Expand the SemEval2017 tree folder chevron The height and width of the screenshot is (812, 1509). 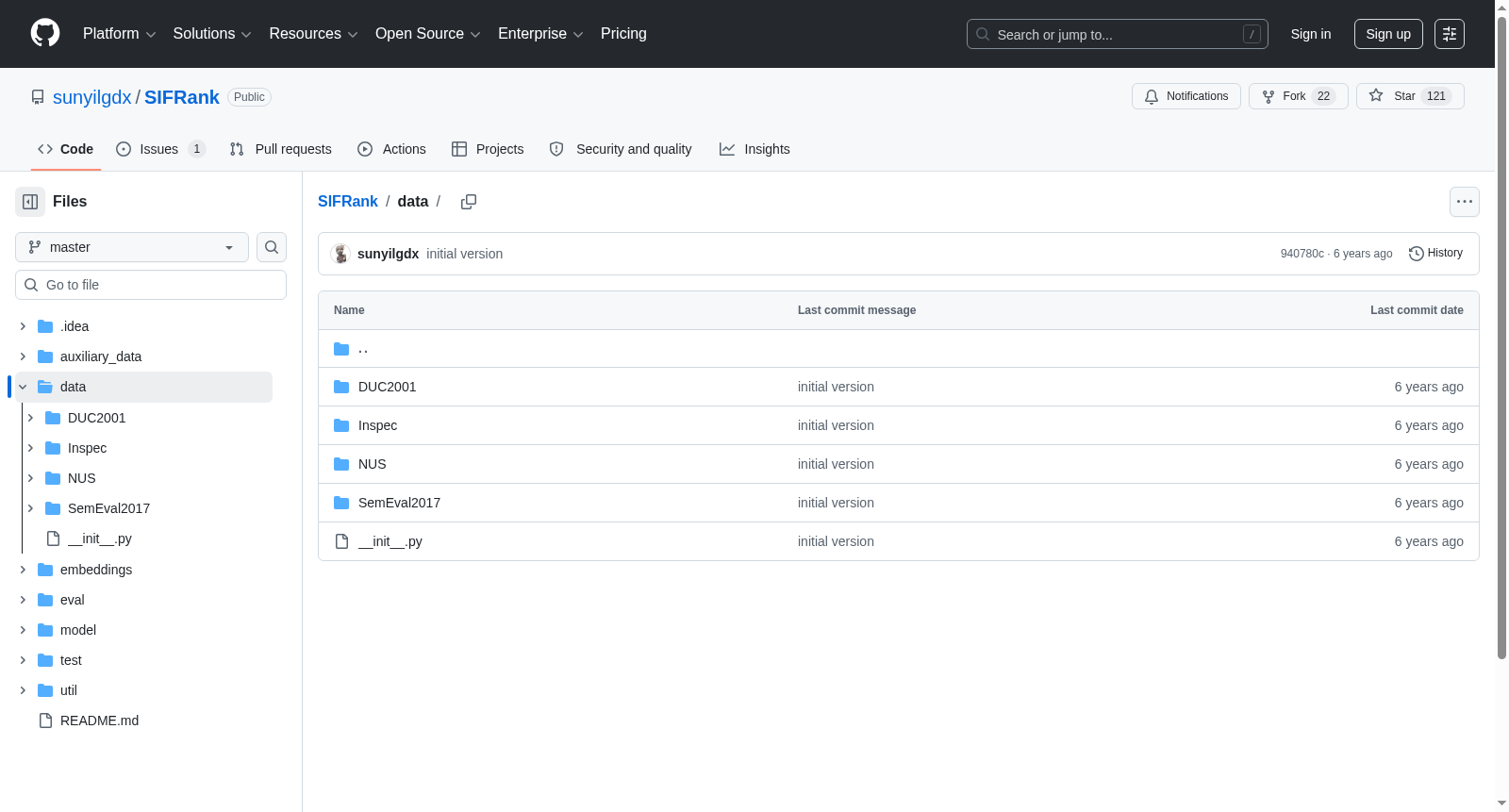point(30,508)
